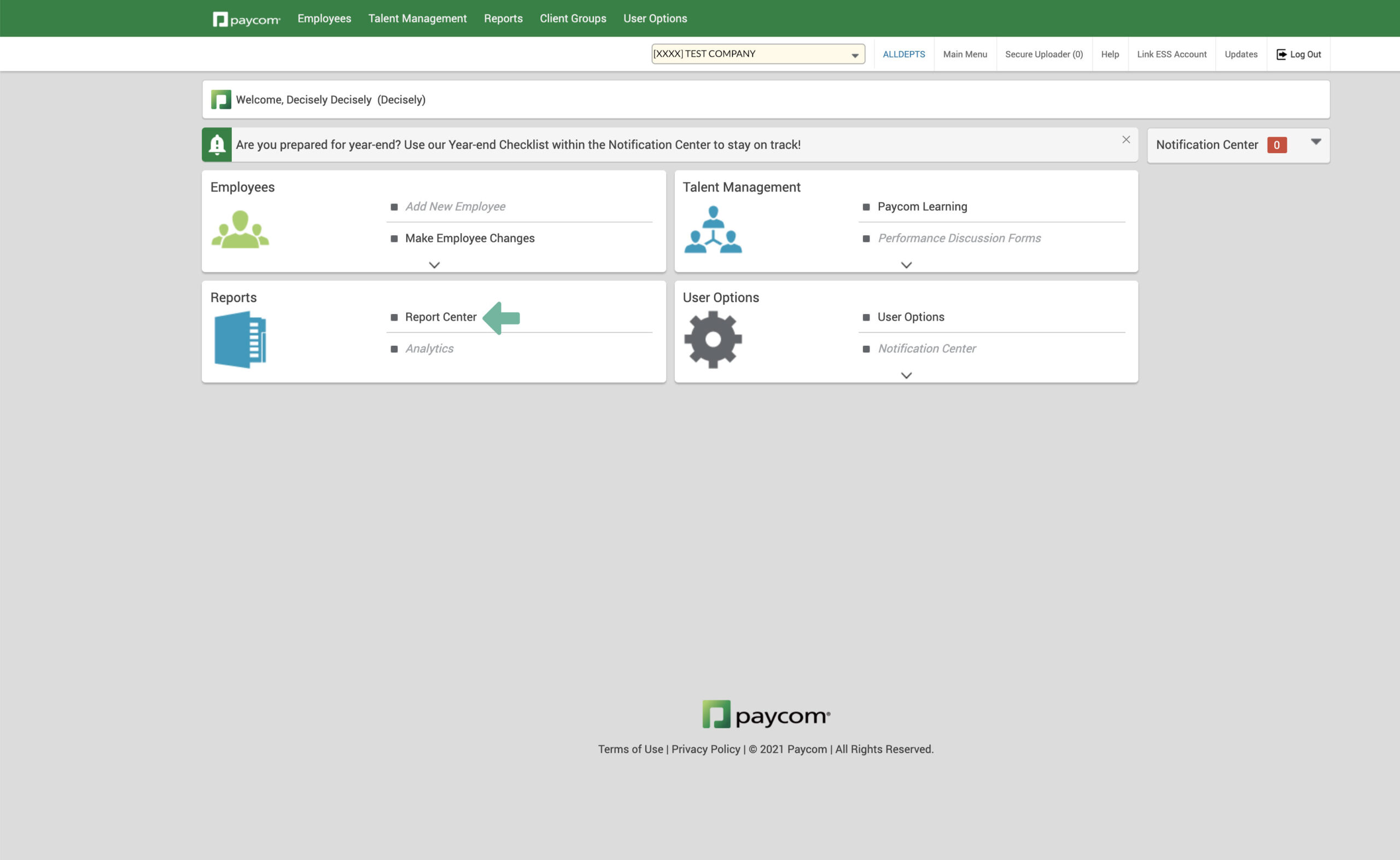Open Paycom Learning
Image resolution: width=1400 pixels, height=860 pixels.
click(922, 206)
